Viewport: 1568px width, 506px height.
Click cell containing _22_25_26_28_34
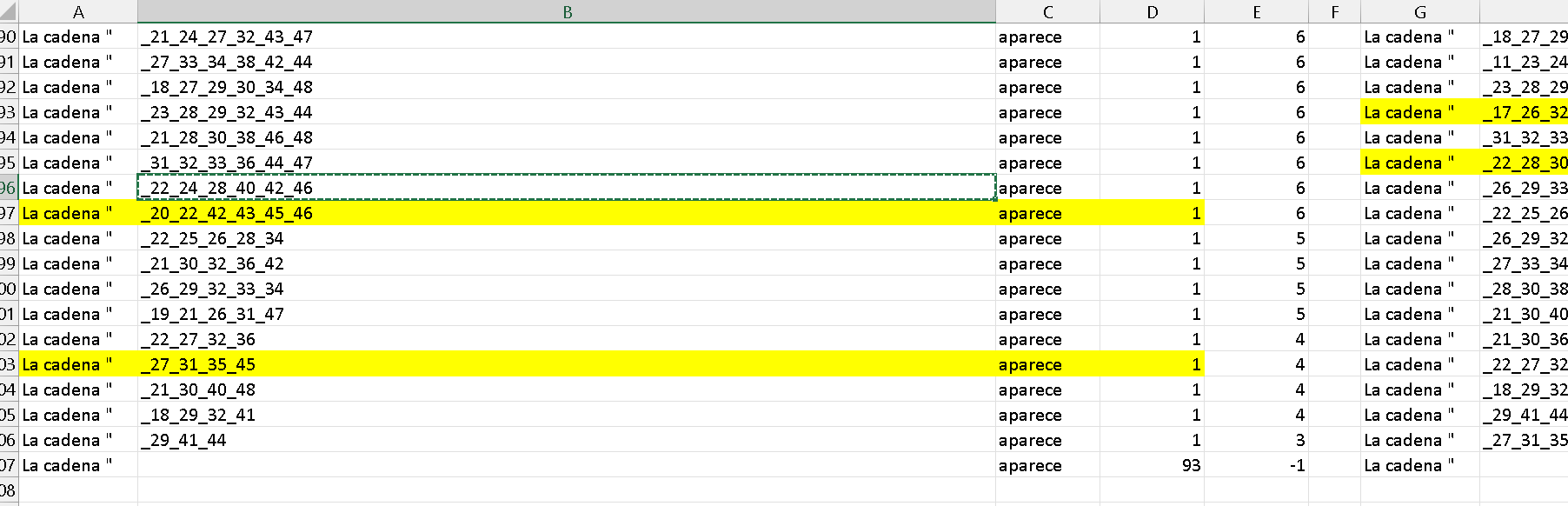click(x=567, y=238)
